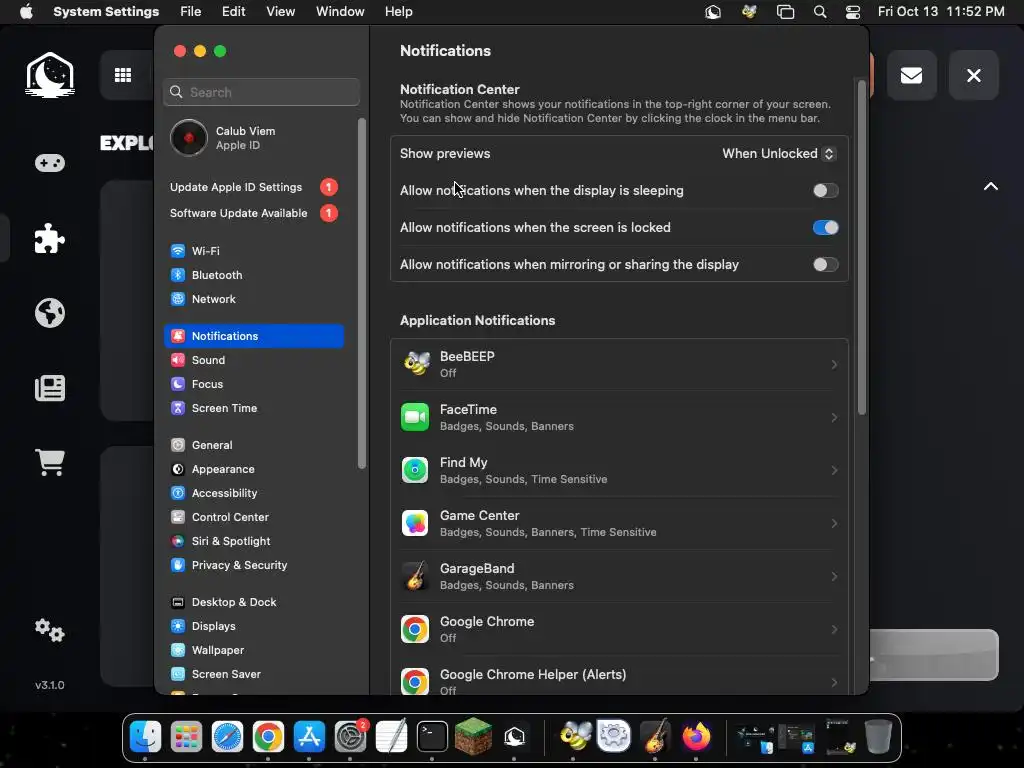Screen dimensions: 1024x768
Task: Collapse section with the up chevron in launcher
Action: coord(991,186)
